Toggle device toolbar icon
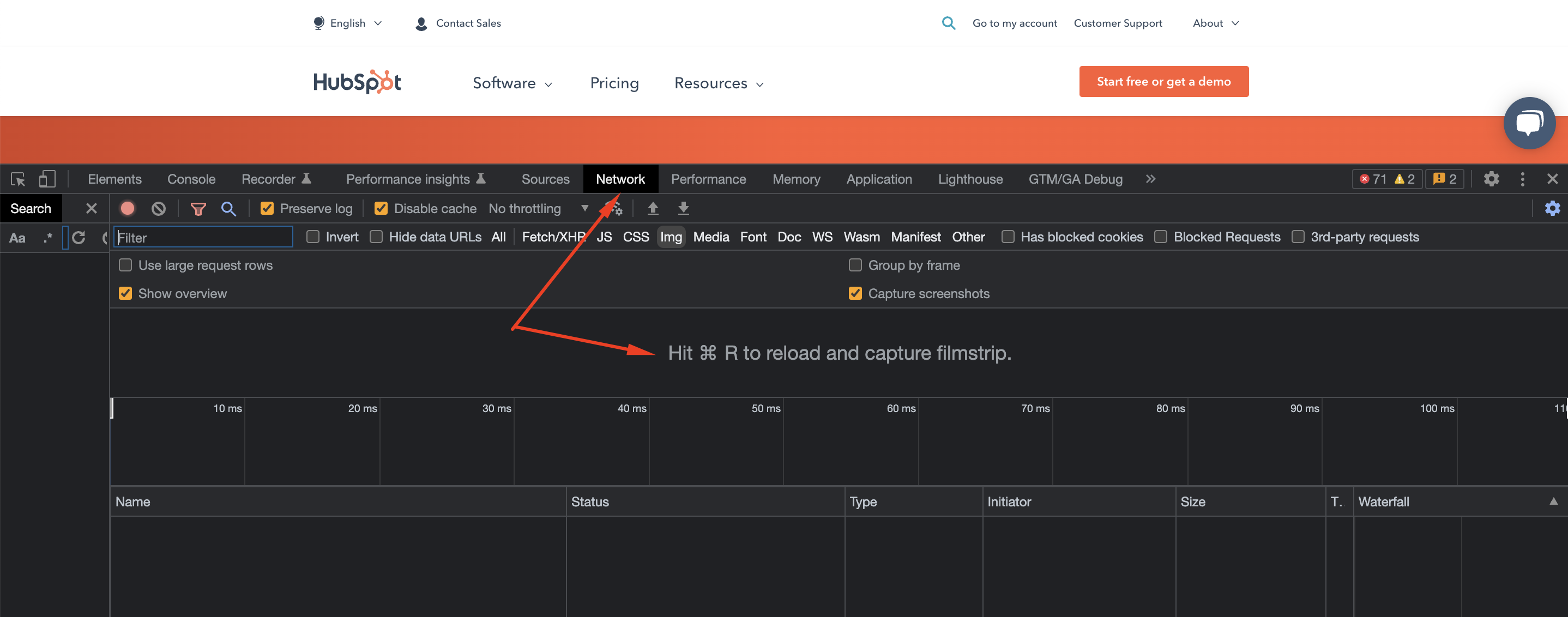Image resolution: width=1568 pixels, height=617 pixels. (47, 179)
